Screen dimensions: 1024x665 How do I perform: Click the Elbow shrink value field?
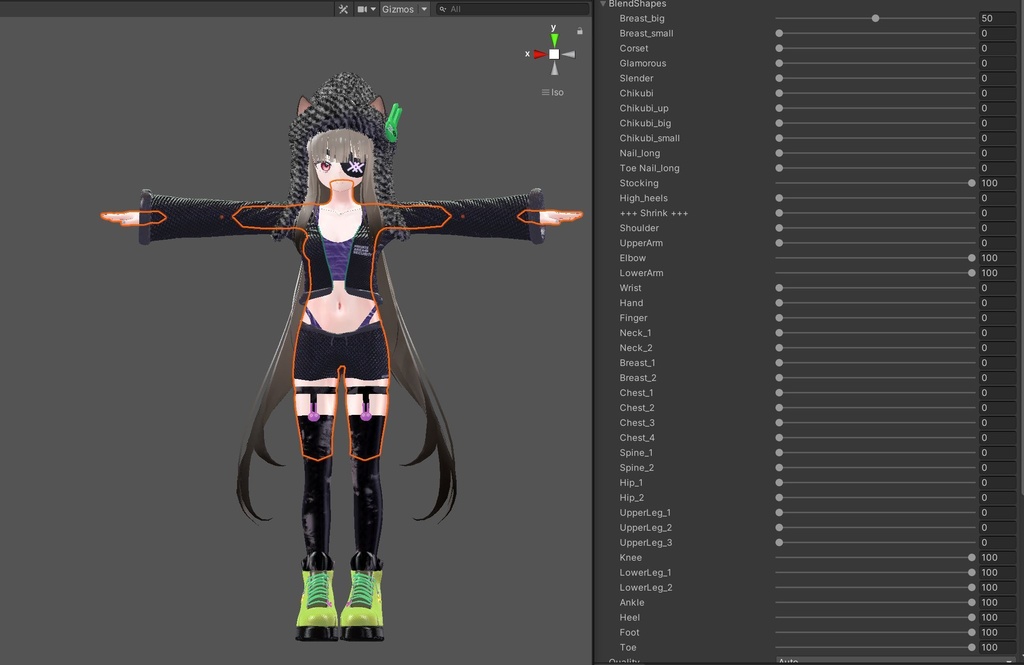[x=997, y=258]
